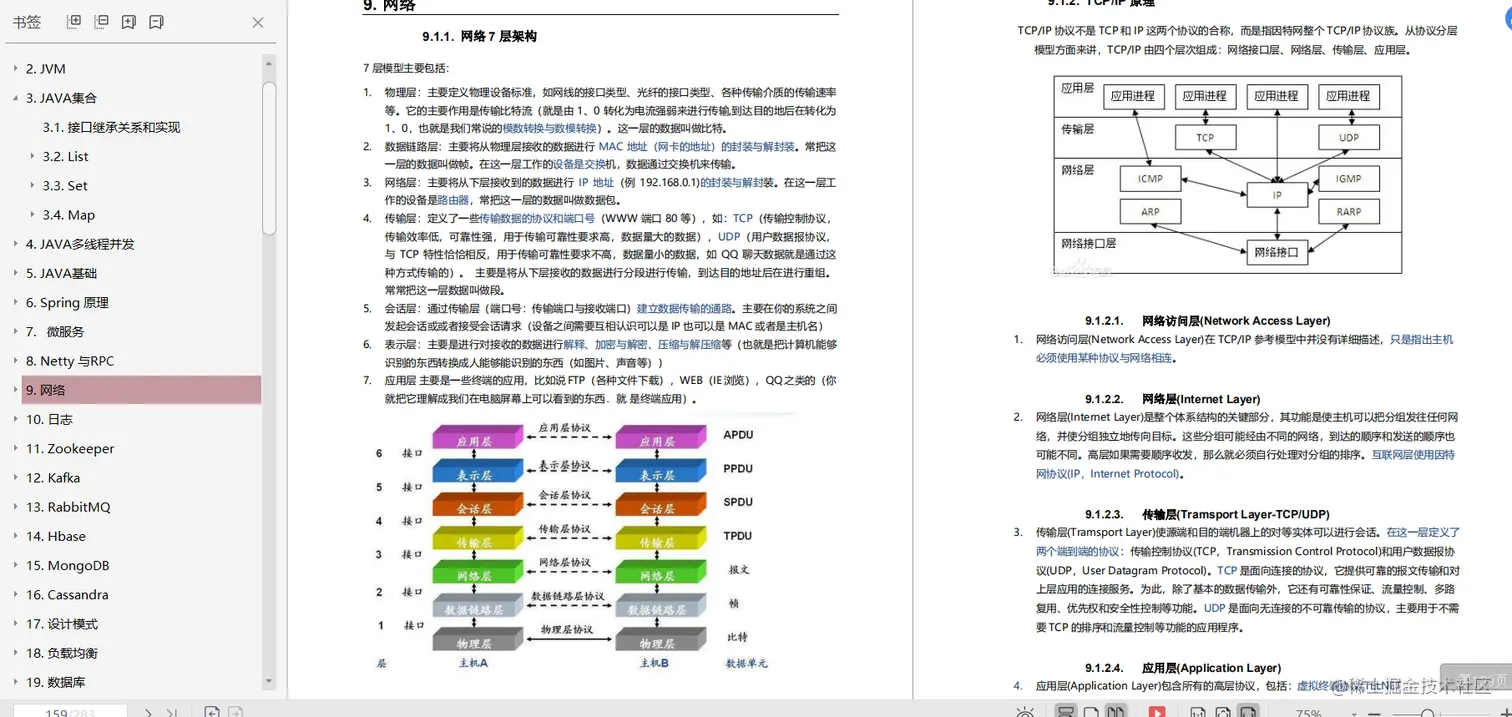Image resolution: width=1512 pixels, height=717 pixels.
Task: Open the red video play feature
Action: pyautogui.click(x=1158, y=711)
